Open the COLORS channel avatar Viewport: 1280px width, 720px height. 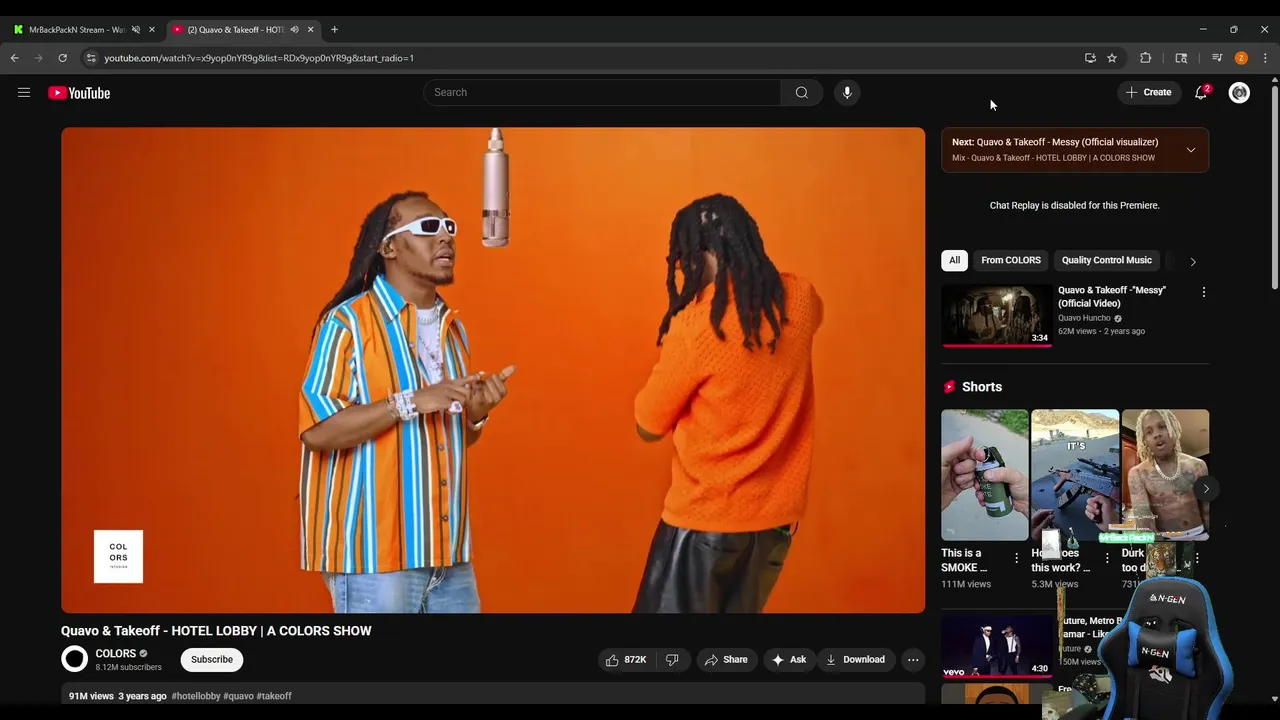[x=75, y=659]
